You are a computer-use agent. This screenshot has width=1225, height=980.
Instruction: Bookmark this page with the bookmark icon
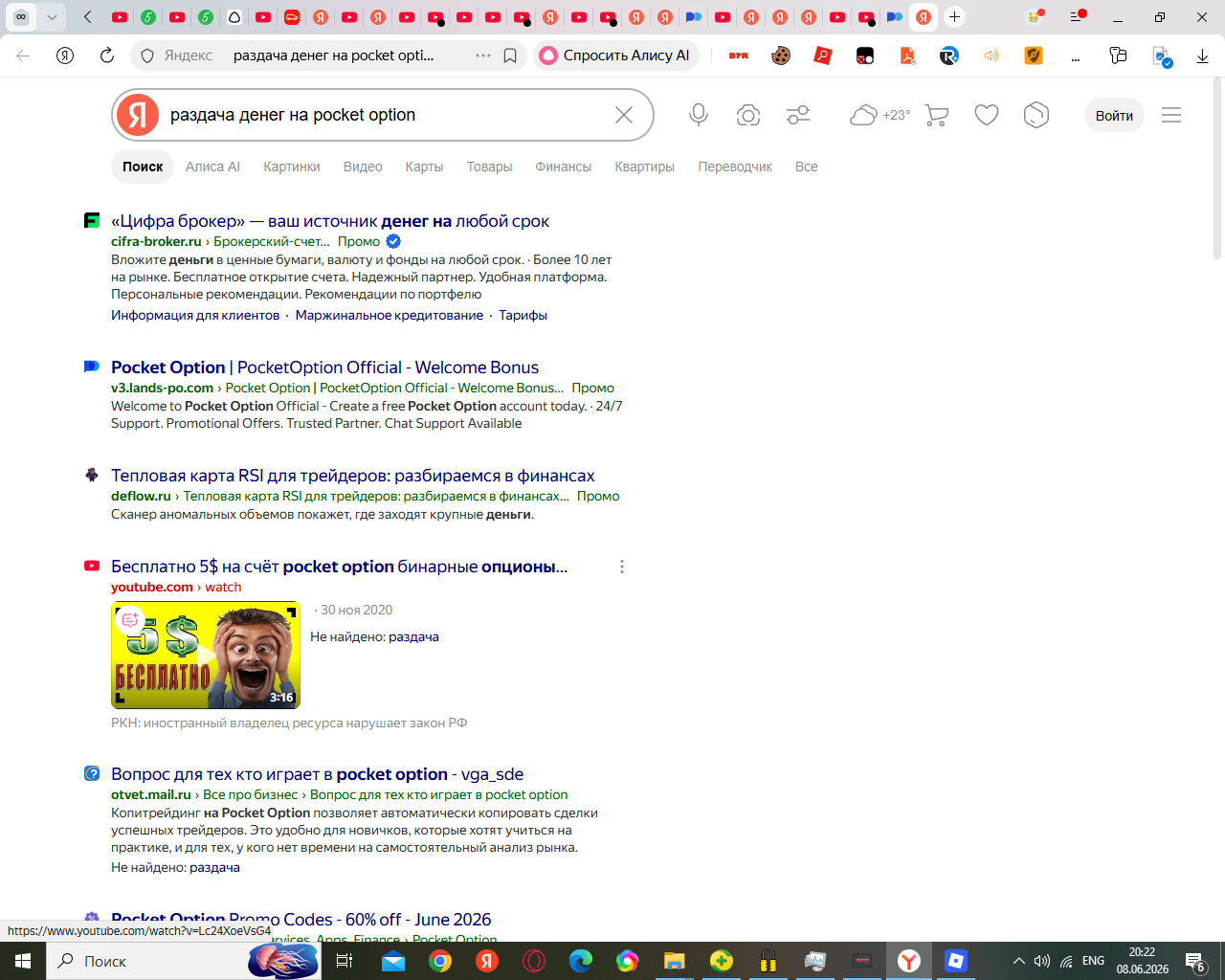tap(510, 56)
